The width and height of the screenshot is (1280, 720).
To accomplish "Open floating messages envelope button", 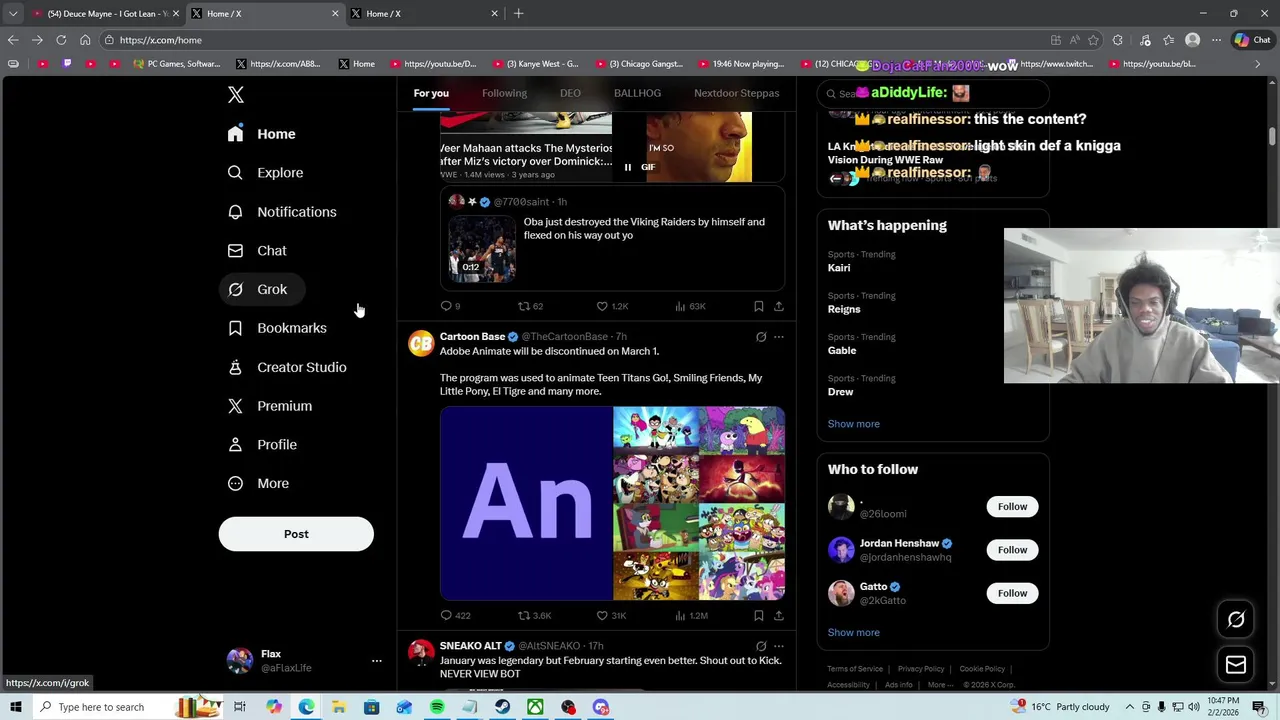I will [x=1236, y=665].
